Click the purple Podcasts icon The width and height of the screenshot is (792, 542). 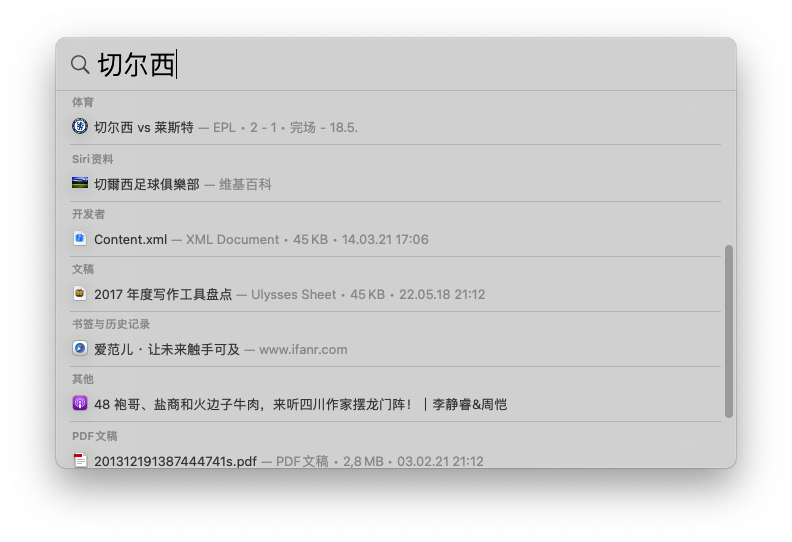tap(80, 403)
